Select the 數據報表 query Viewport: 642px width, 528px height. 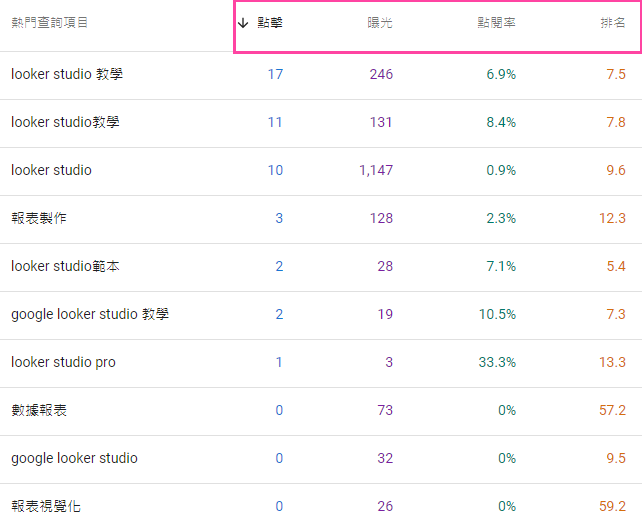39,410
